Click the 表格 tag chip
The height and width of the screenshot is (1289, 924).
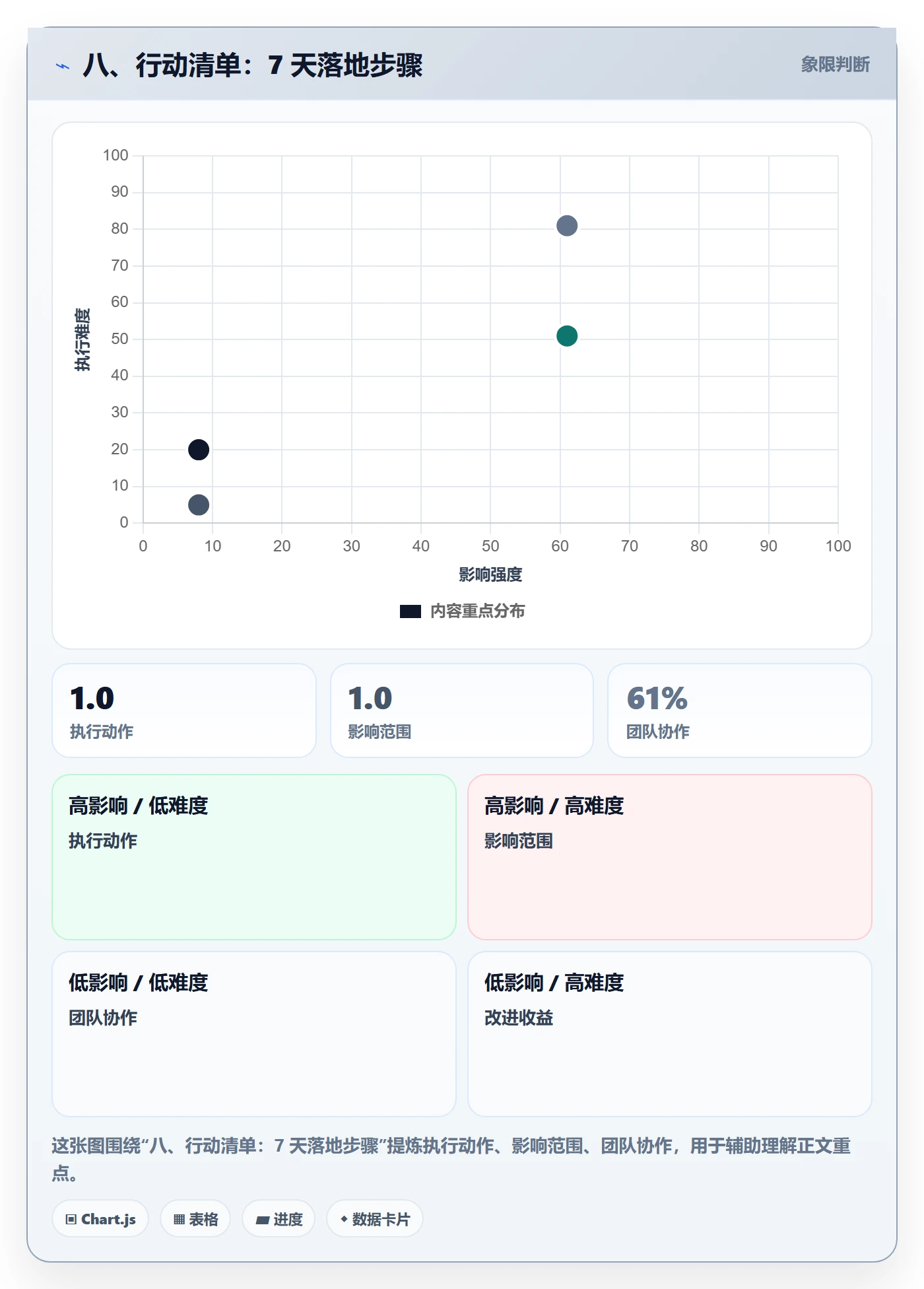[x=195, y=1219]
